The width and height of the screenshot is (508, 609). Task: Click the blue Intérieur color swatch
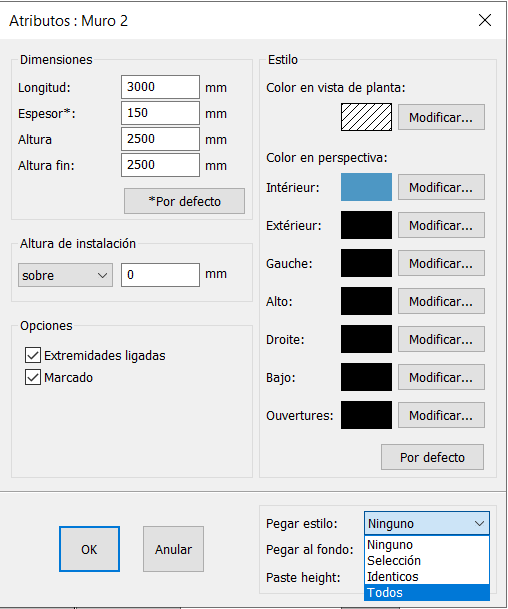coord(366,187)
